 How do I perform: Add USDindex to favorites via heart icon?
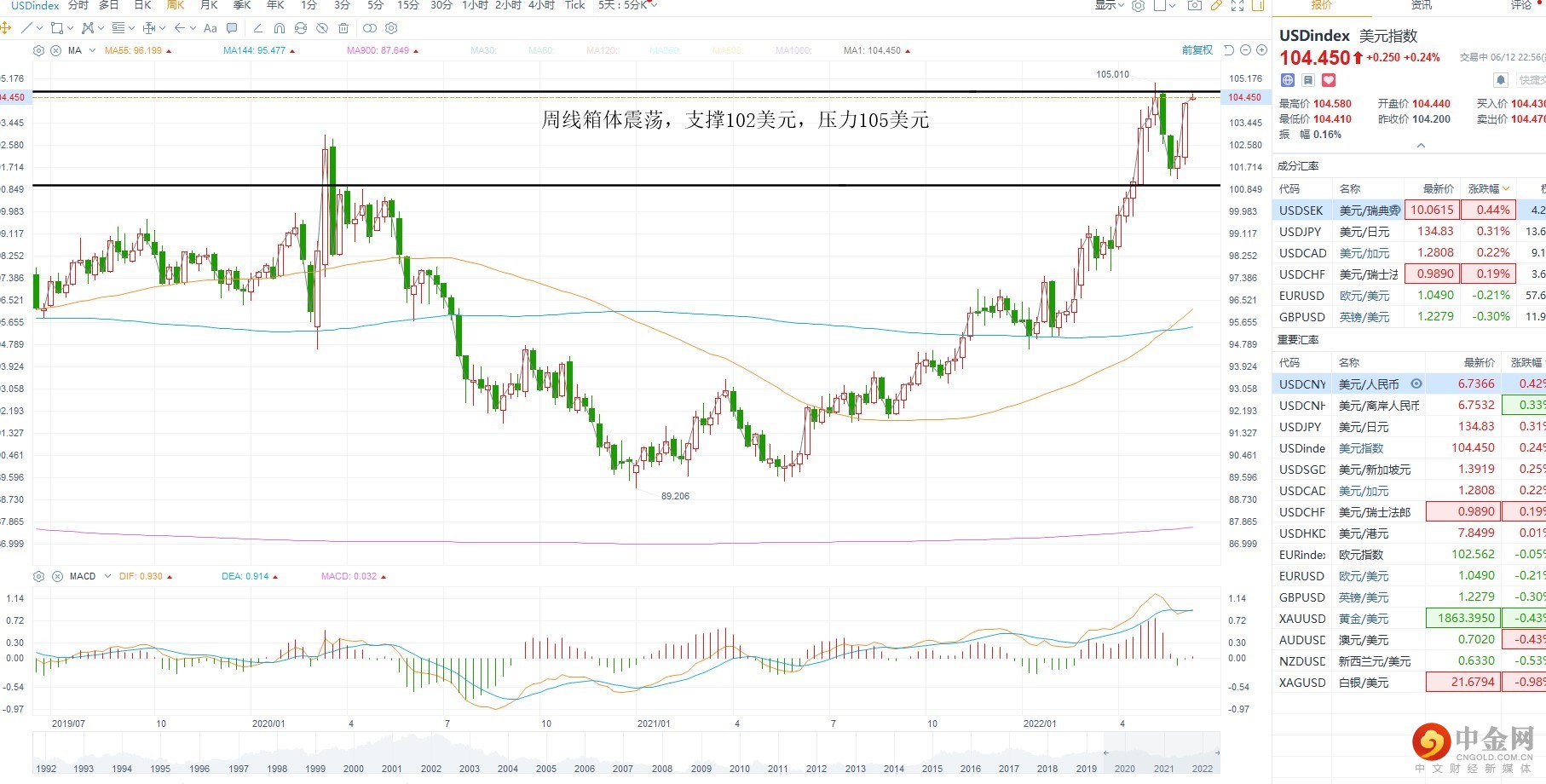point(1329,80)
